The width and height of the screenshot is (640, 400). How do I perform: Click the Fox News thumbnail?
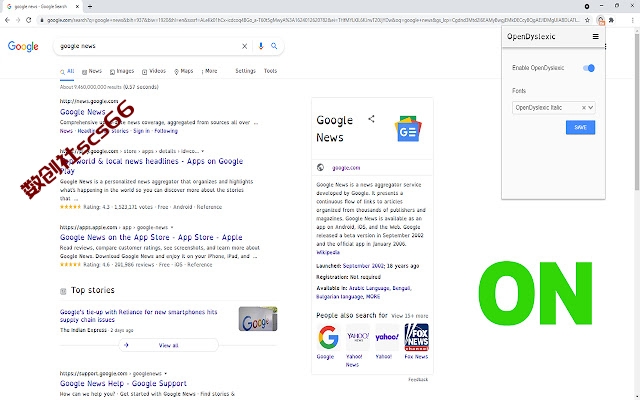(x=417, y=337)
